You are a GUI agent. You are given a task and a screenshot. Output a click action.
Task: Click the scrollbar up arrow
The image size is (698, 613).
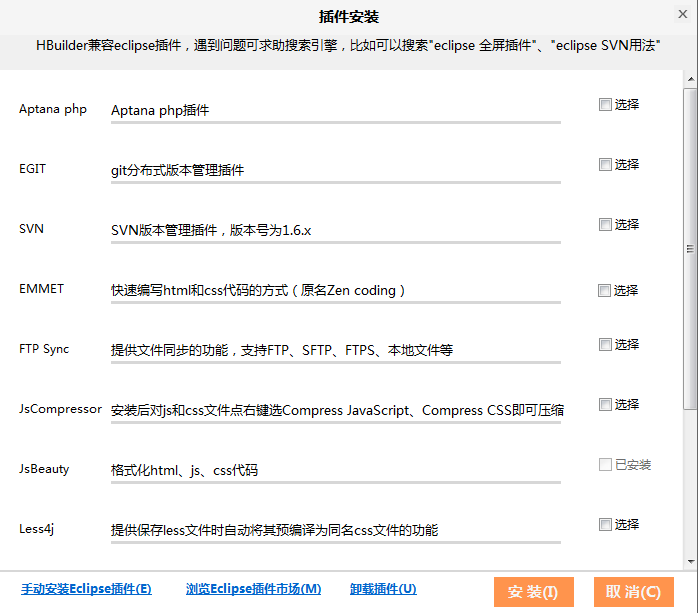point(690,79)
